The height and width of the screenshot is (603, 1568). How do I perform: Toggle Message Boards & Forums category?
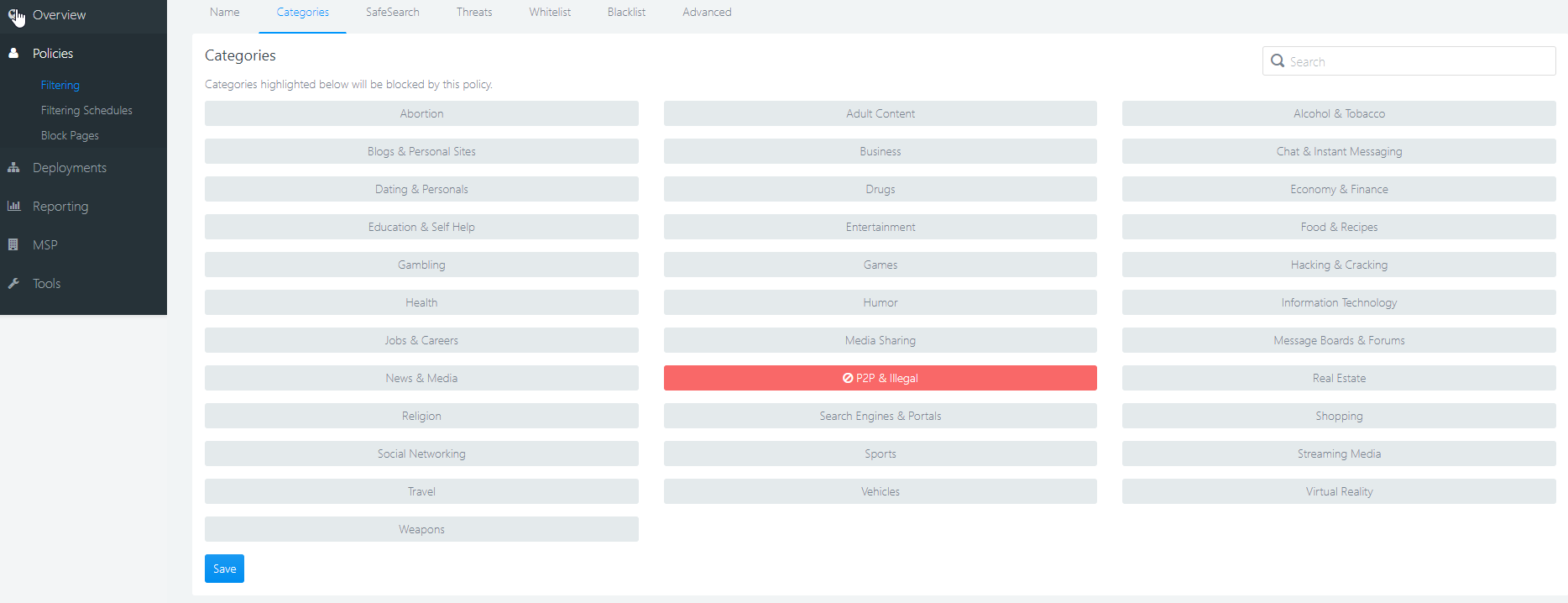click(1339, 340)
